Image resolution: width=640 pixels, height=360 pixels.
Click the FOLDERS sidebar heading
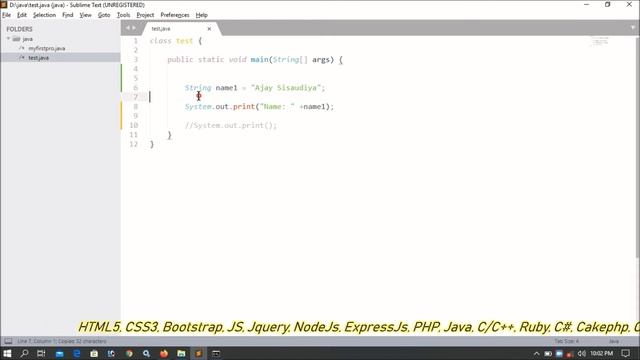pos(19,29)
